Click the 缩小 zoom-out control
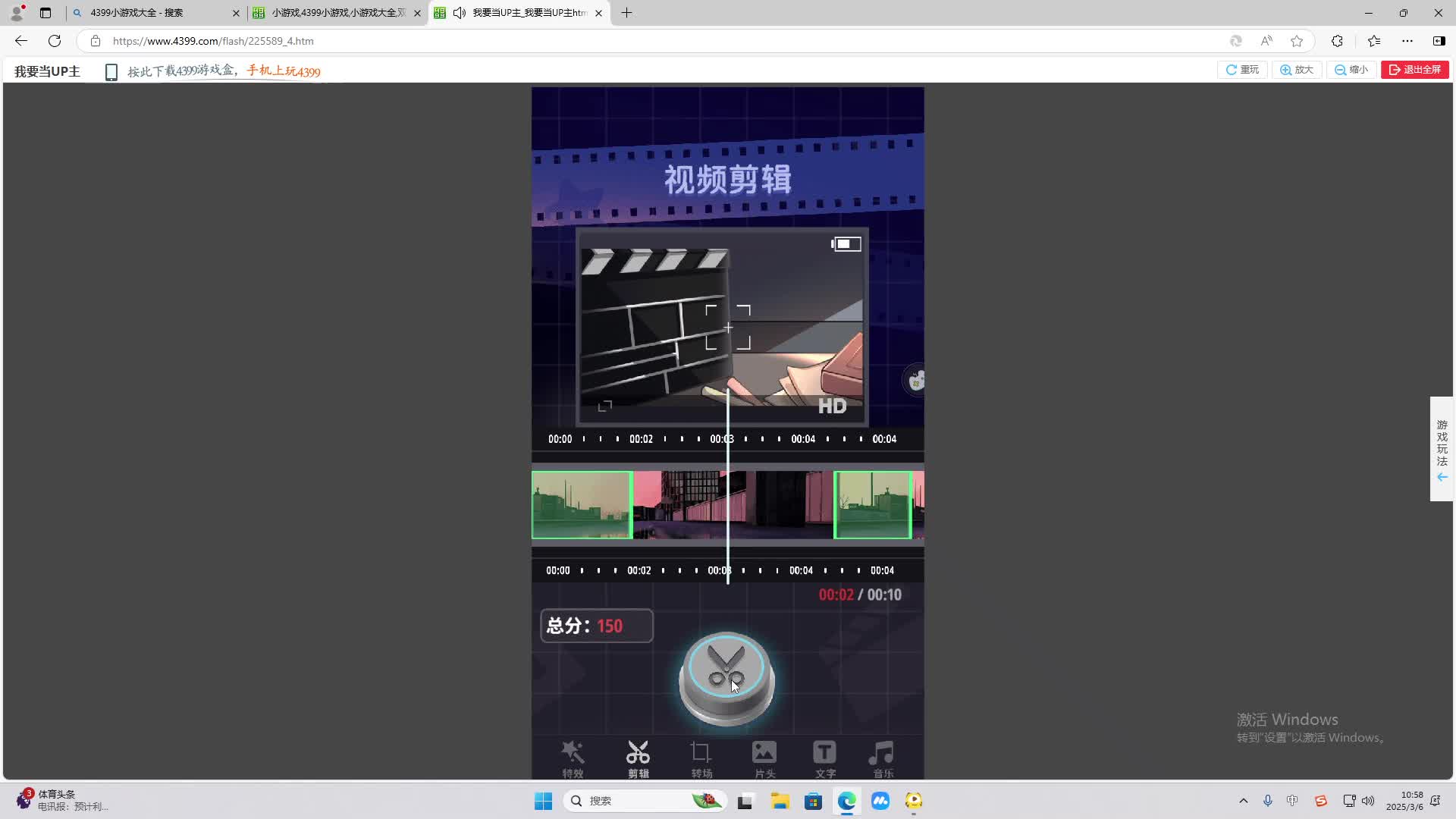Image resolution: width=1456 pixels, height=819 pixels. 1351,69
